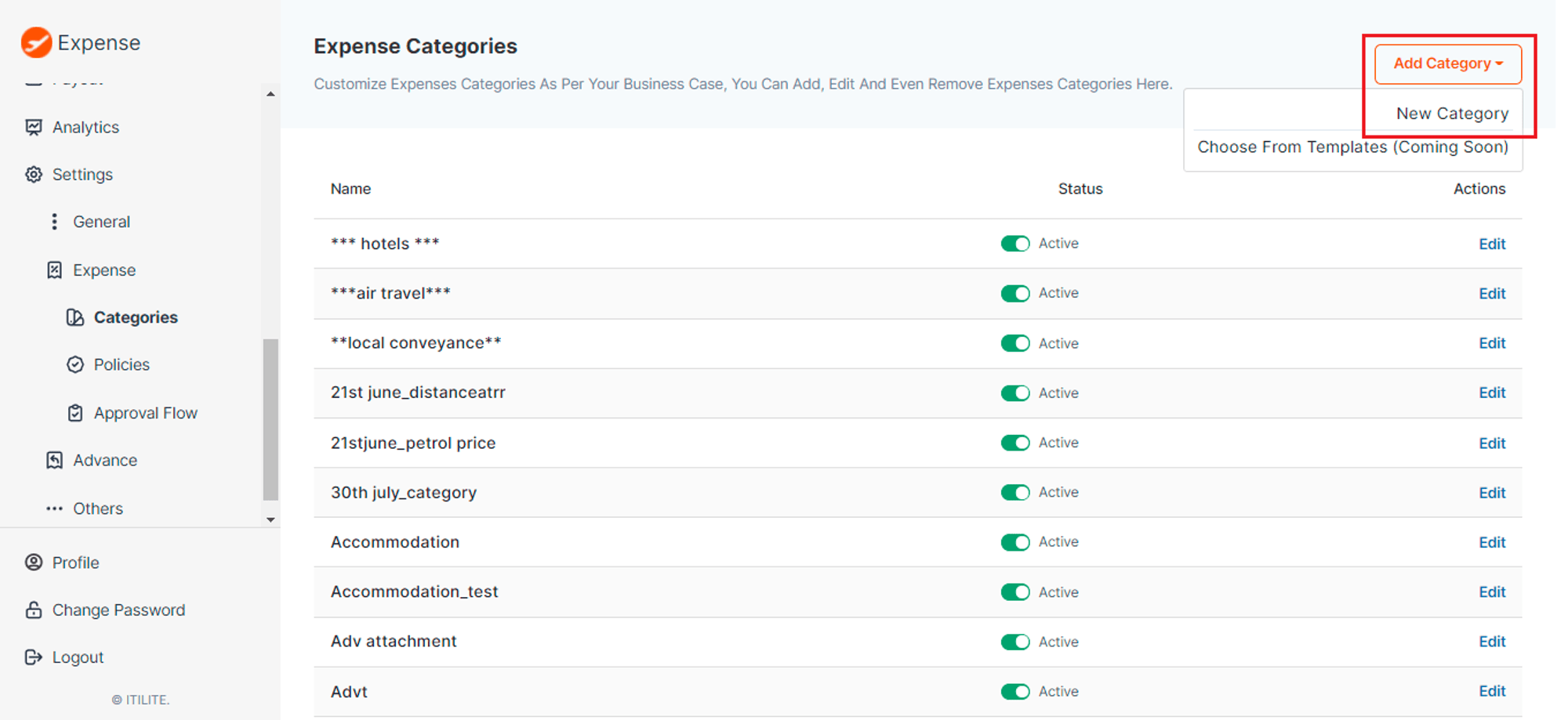Click the sidebar scroll-down arrow
The height and width of the screenshot is (720, 1568).
tap(270, 519)
